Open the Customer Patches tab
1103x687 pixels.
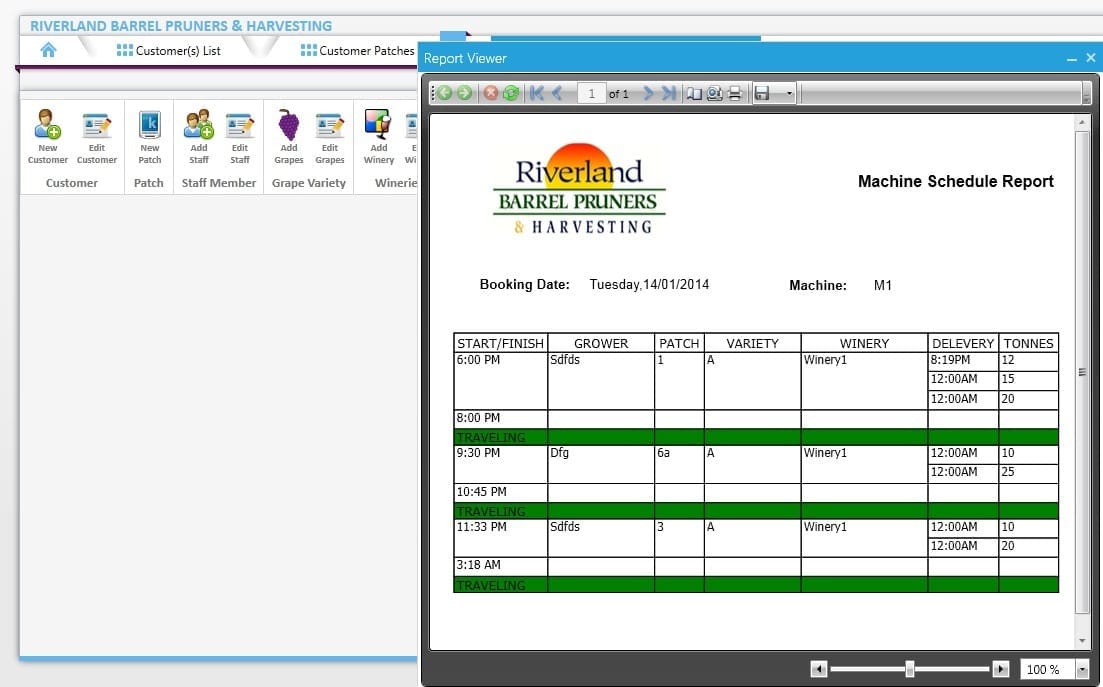(x=358, y=50)
